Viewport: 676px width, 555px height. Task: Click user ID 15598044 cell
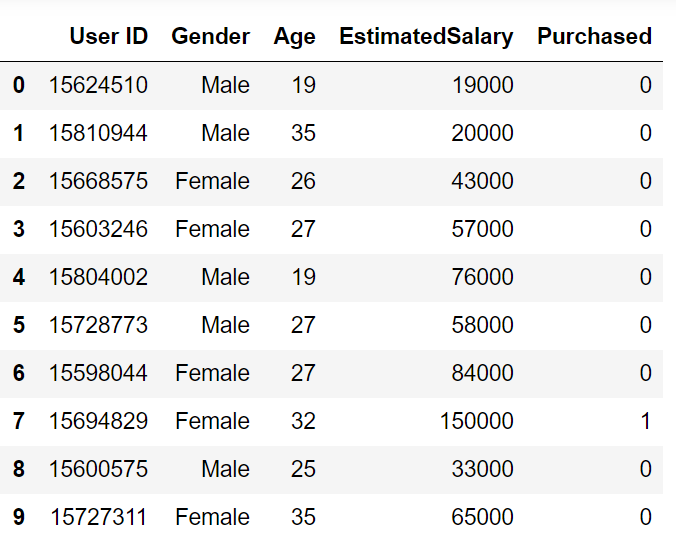98,373
